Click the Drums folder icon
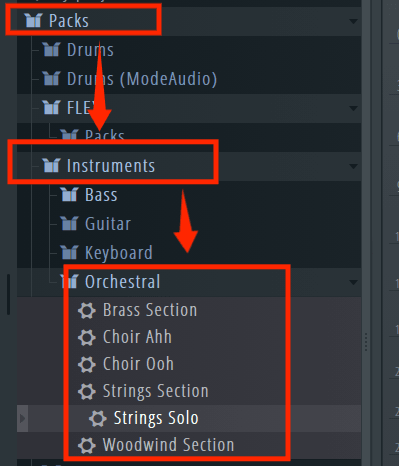Image resolution: width=399 pixels, height=466 pixels. (x=51, y=50)
